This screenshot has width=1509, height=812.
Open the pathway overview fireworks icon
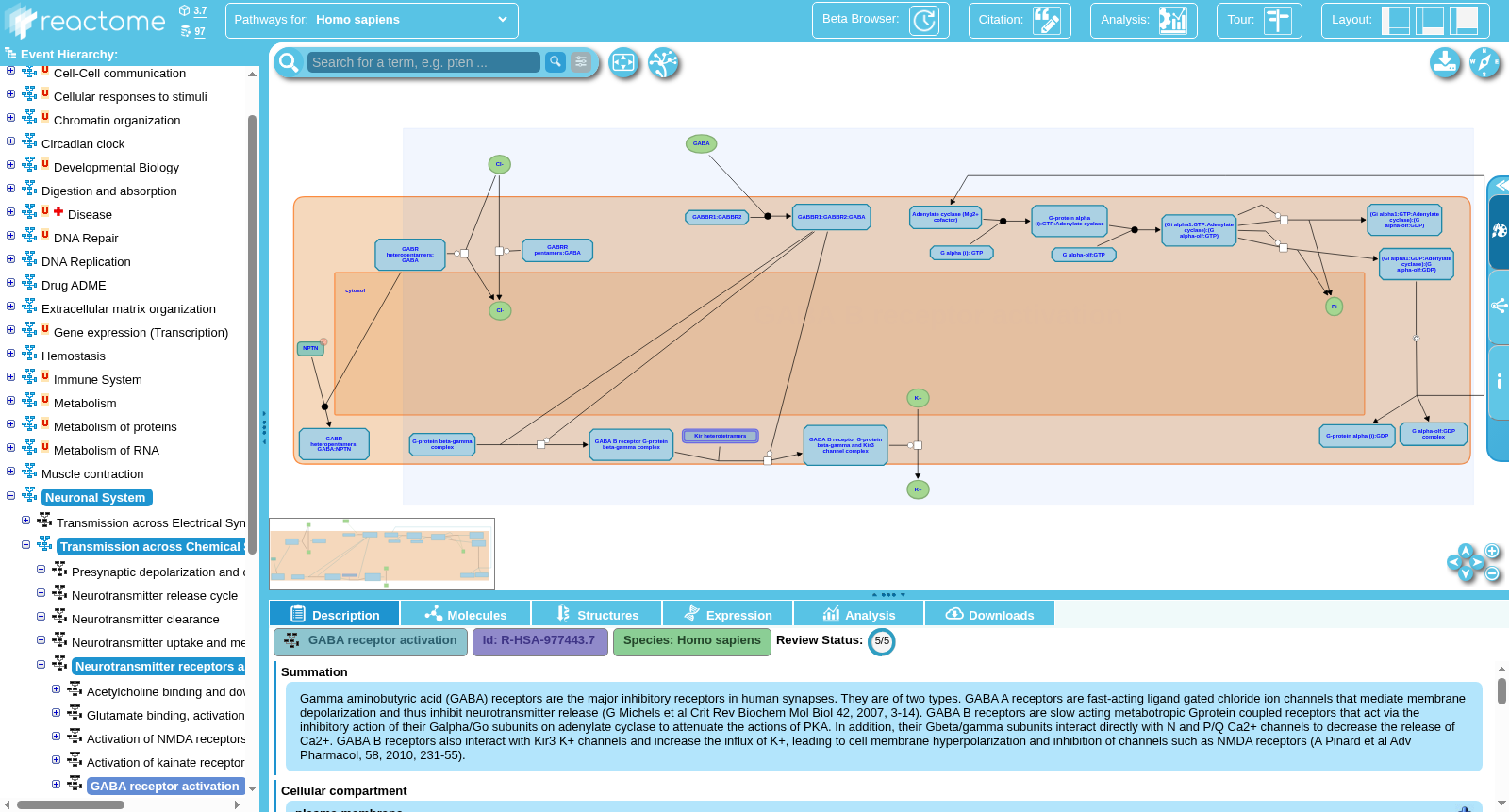664,62
